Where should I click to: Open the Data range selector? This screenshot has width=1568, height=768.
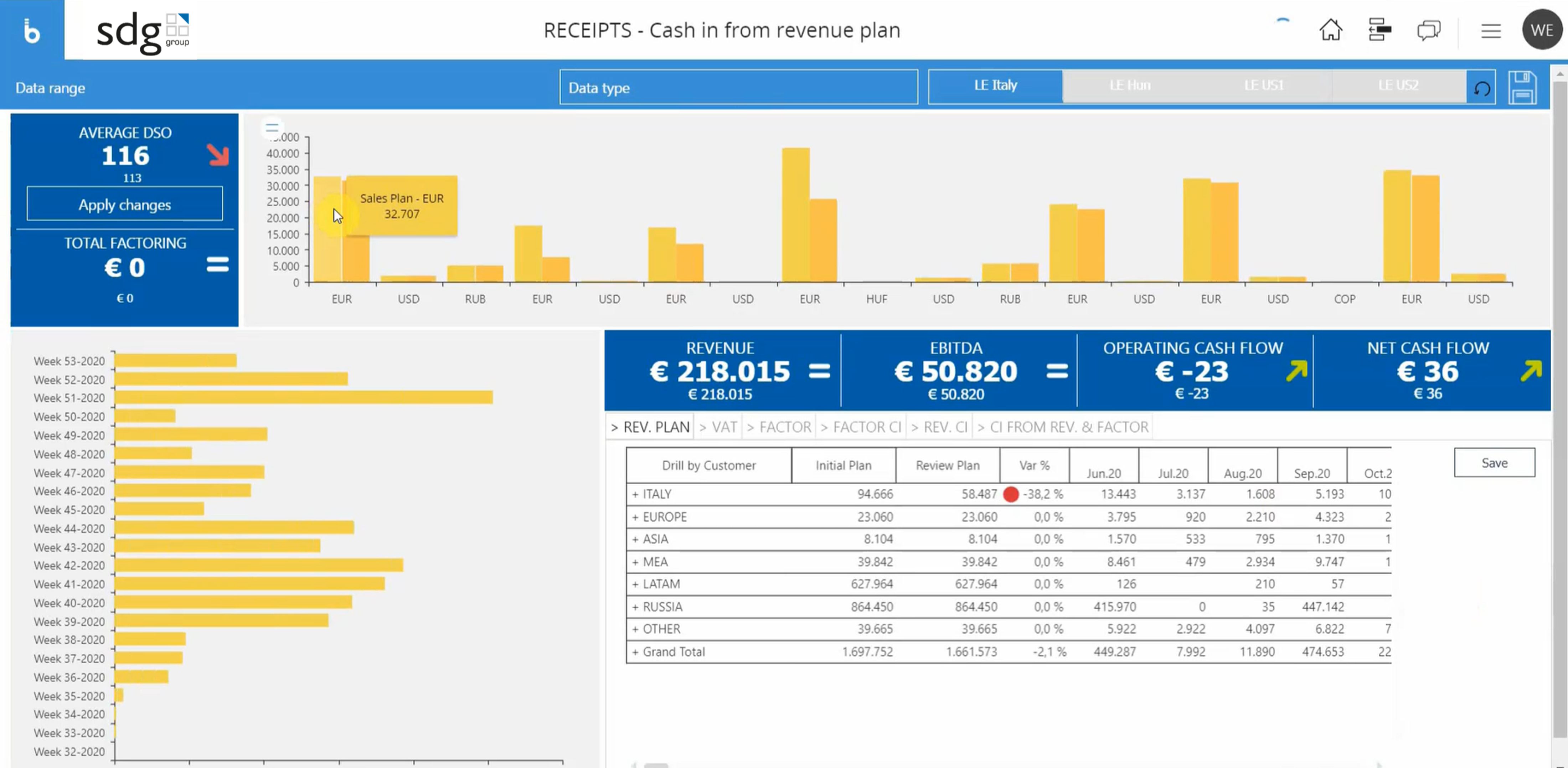[x=50, y=88]
